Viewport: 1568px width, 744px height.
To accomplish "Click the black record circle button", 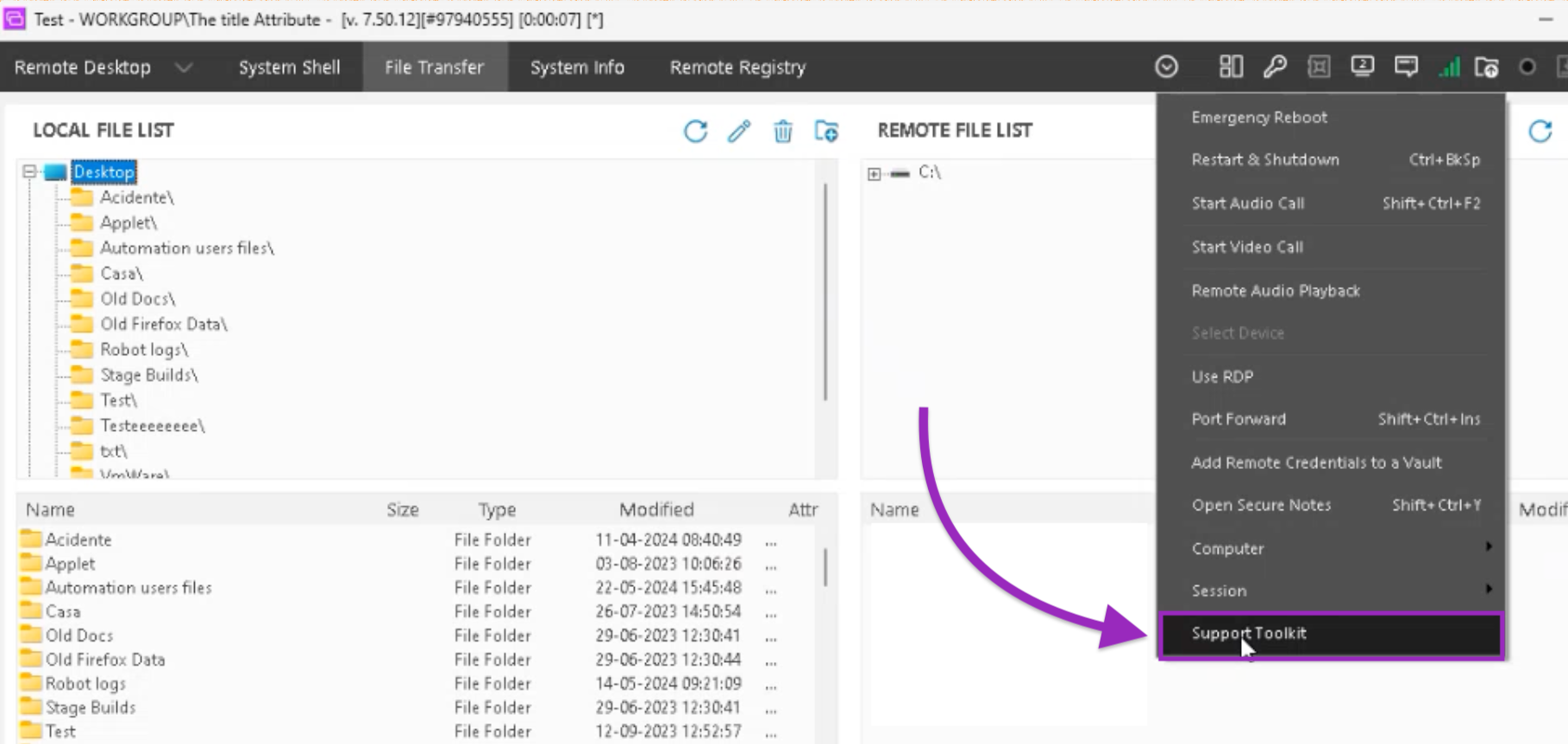I will coord(1527,66).
